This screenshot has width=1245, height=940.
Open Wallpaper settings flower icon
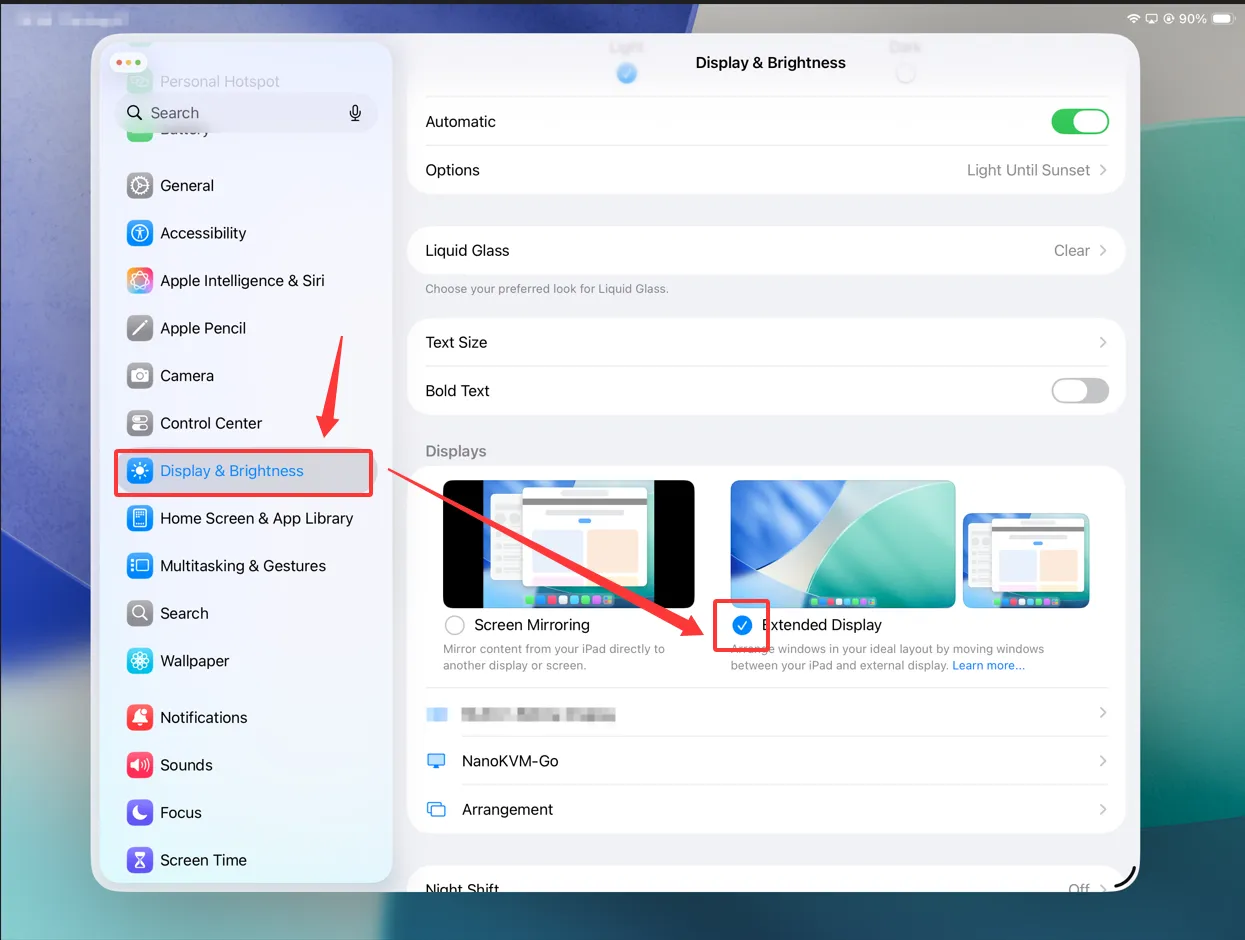tap(140, 661)
